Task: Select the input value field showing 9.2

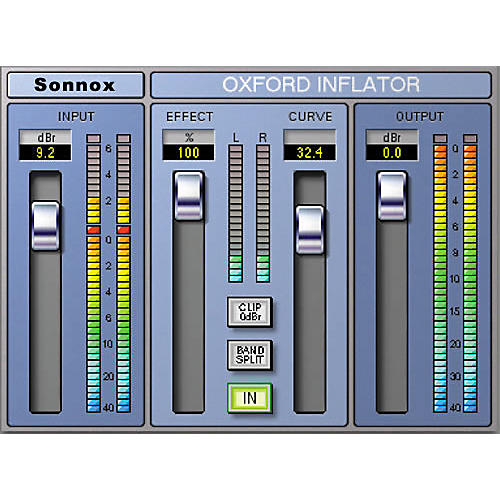Action: [45, 153]
